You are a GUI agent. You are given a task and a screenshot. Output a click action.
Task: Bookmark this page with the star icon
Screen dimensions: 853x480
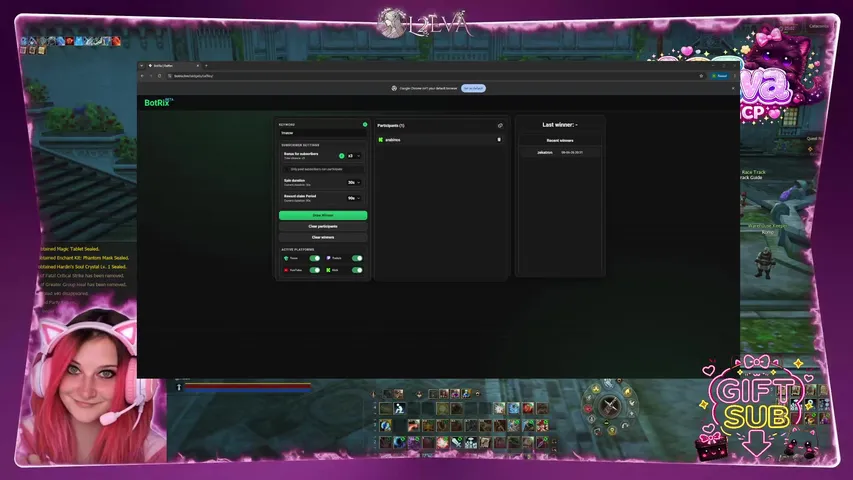coord(701,76)
